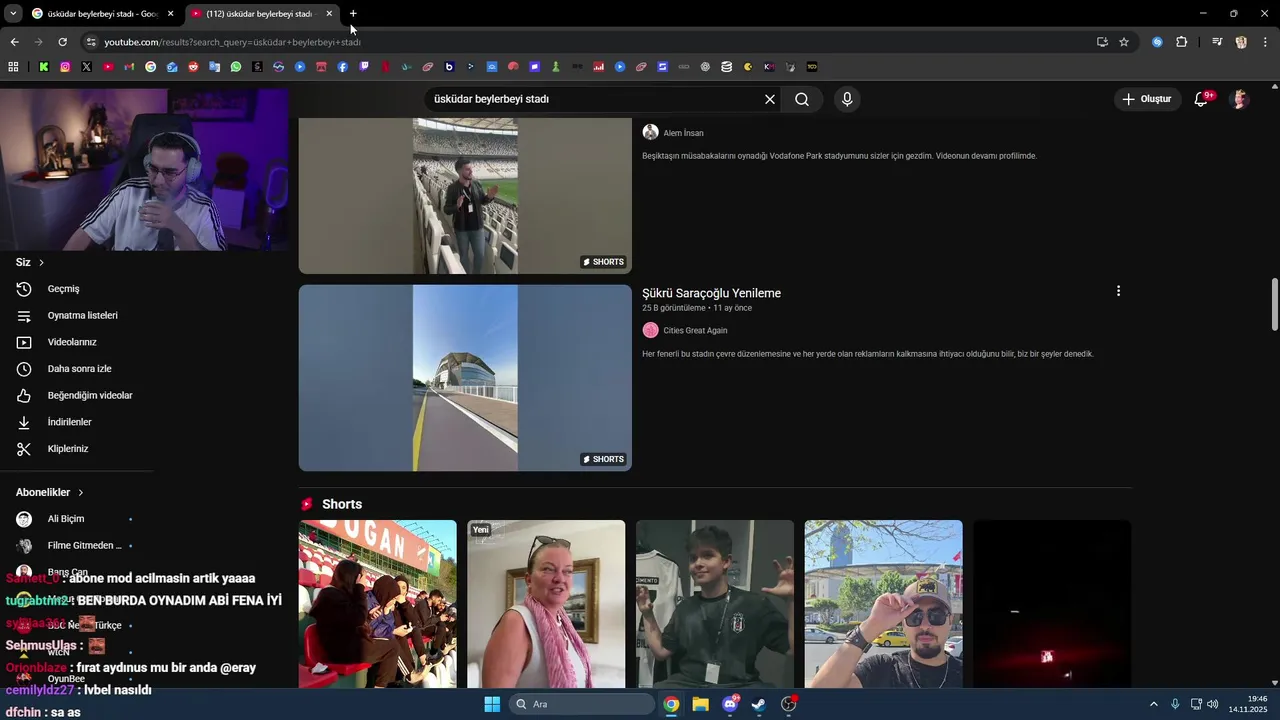Image resolution: width=1280 pixels, height=720 pixels.
Task: Open a new browser tab
Action: pyautogui.click(x=353, y=14)
